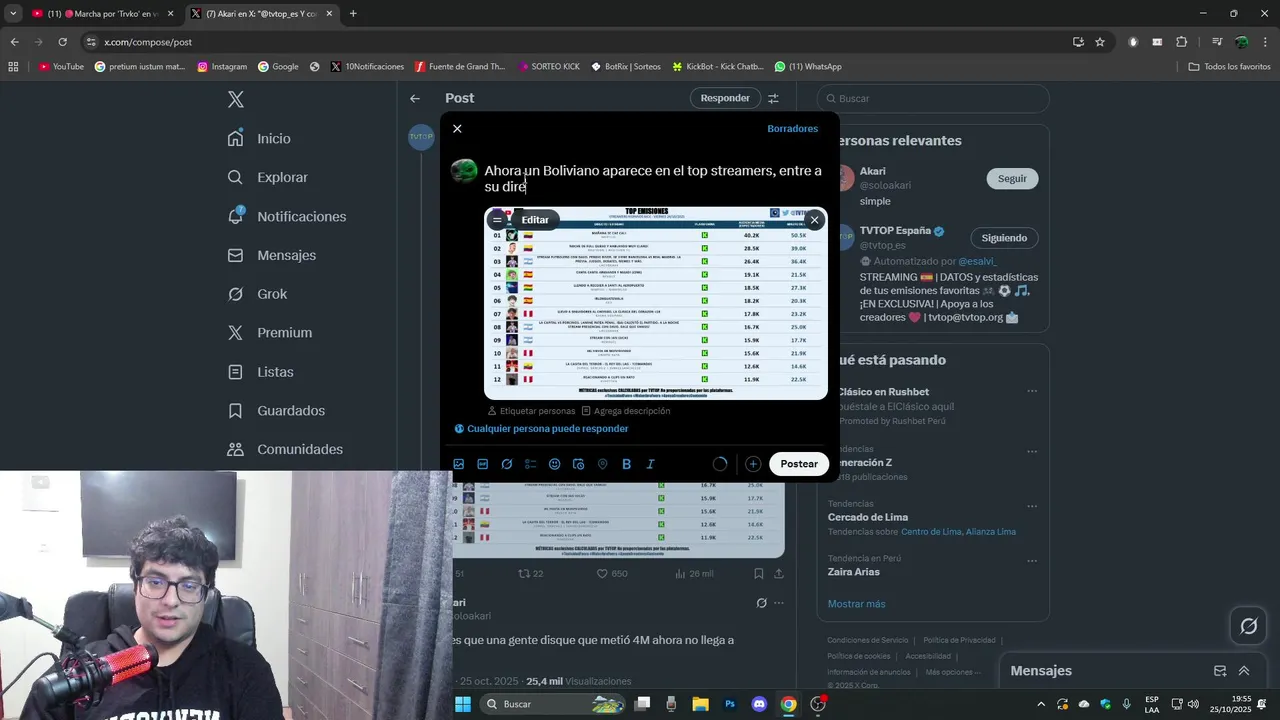
Task: Open Photoshop from the Windows taskbar
Action: tap(730, 704)
